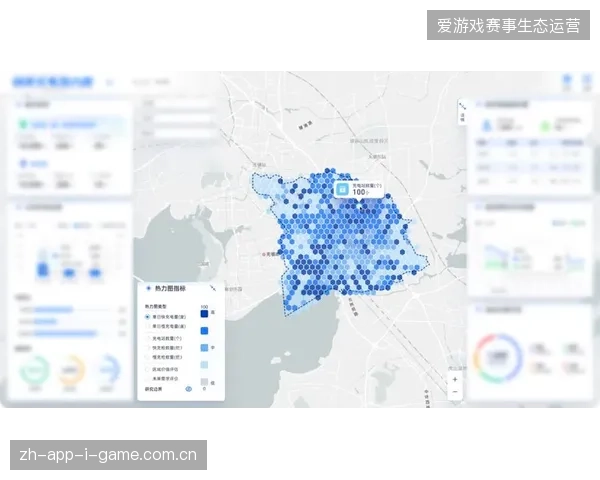The image size is (600, 480).
Task: Click the grey 低 legend swatch
Action: [x=204, y=382]
